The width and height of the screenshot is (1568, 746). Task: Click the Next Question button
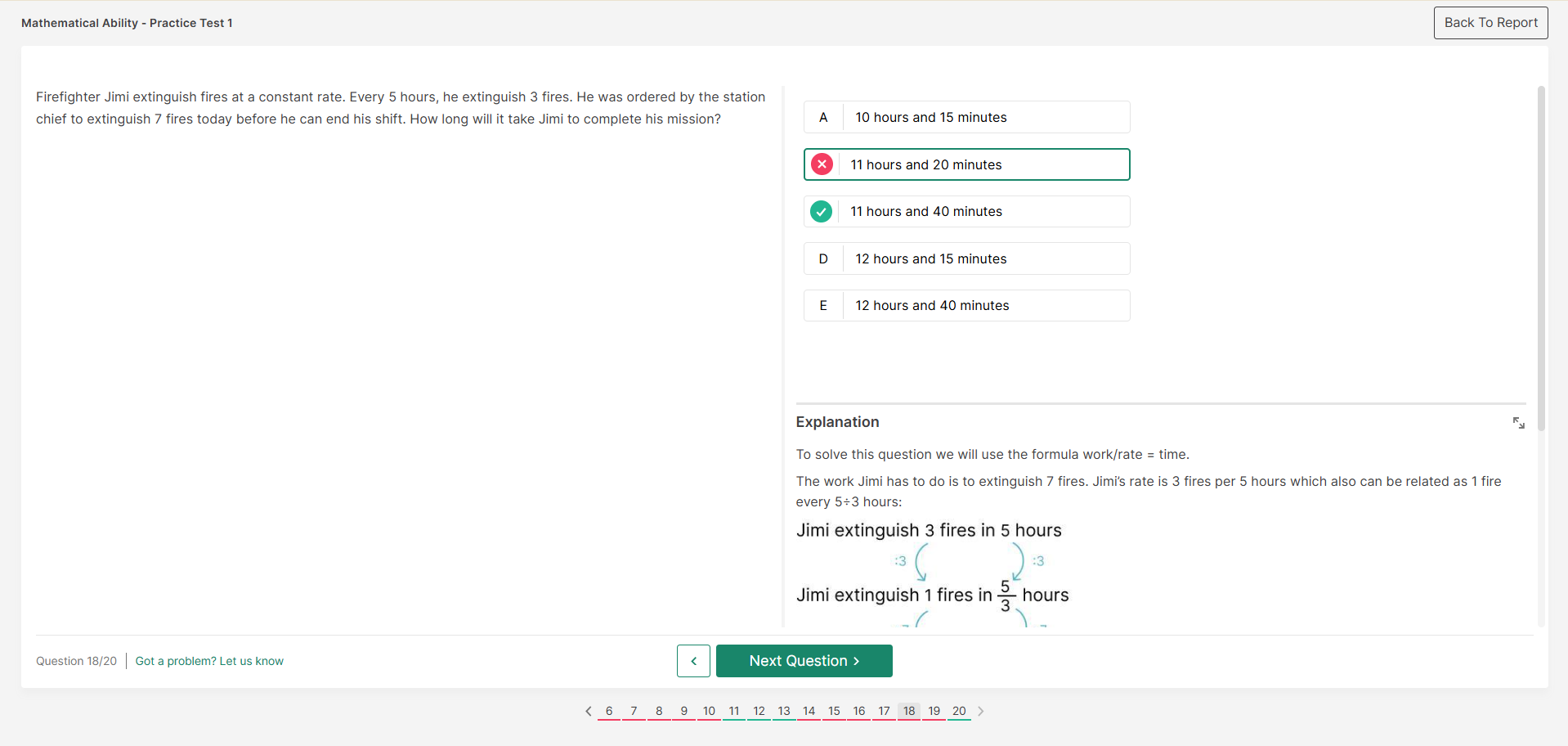pos(804,661)
